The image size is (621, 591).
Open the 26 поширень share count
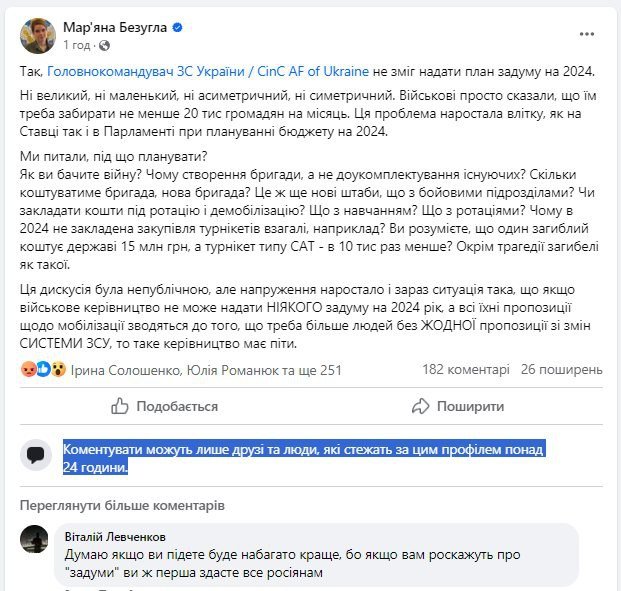click(562, 369)
